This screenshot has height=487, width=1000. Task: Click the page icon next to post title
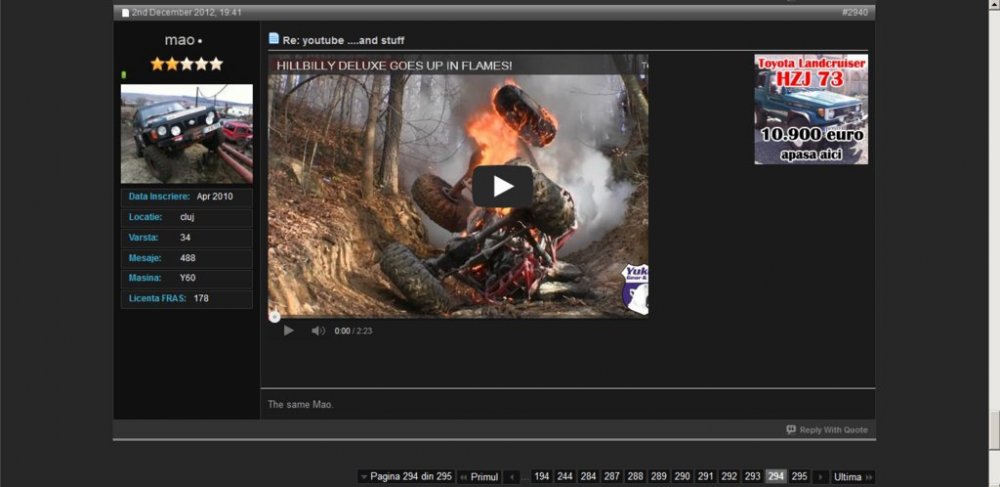(274, 39)
